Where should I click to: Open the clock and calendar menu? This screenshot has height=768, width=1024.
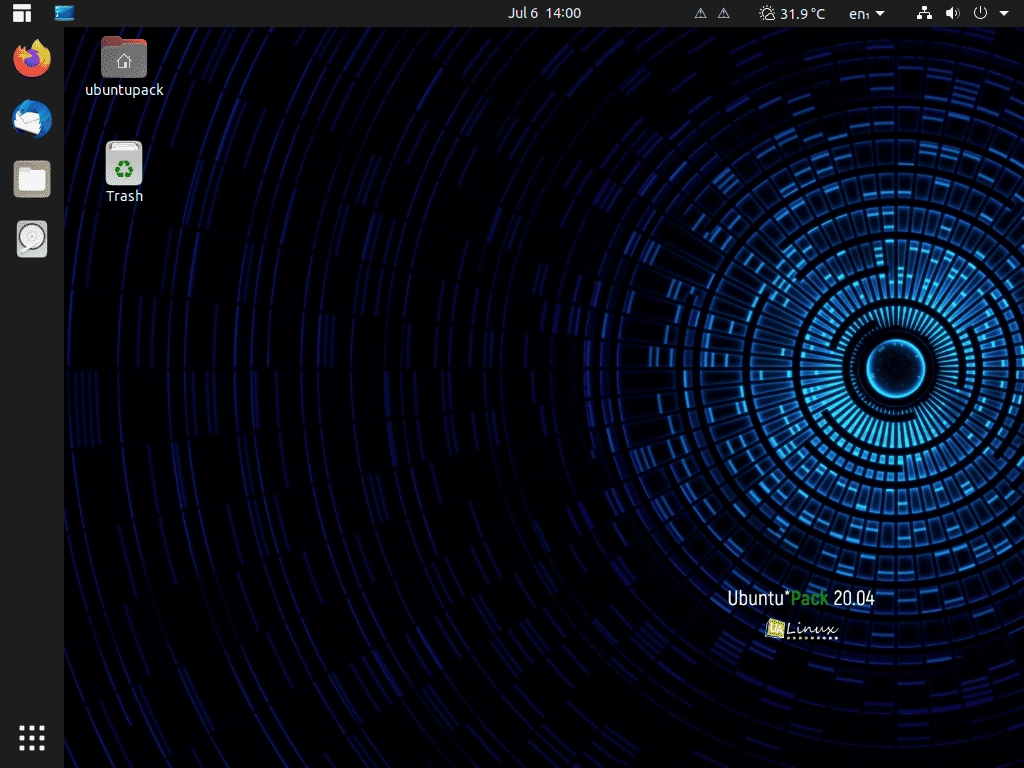(x=544, y=13)
